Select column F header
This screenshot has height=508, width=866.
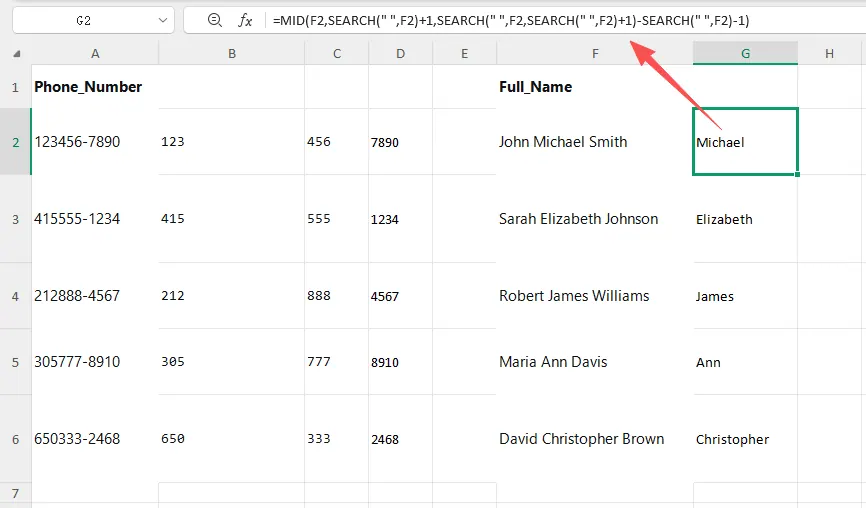tap(594, 54)
